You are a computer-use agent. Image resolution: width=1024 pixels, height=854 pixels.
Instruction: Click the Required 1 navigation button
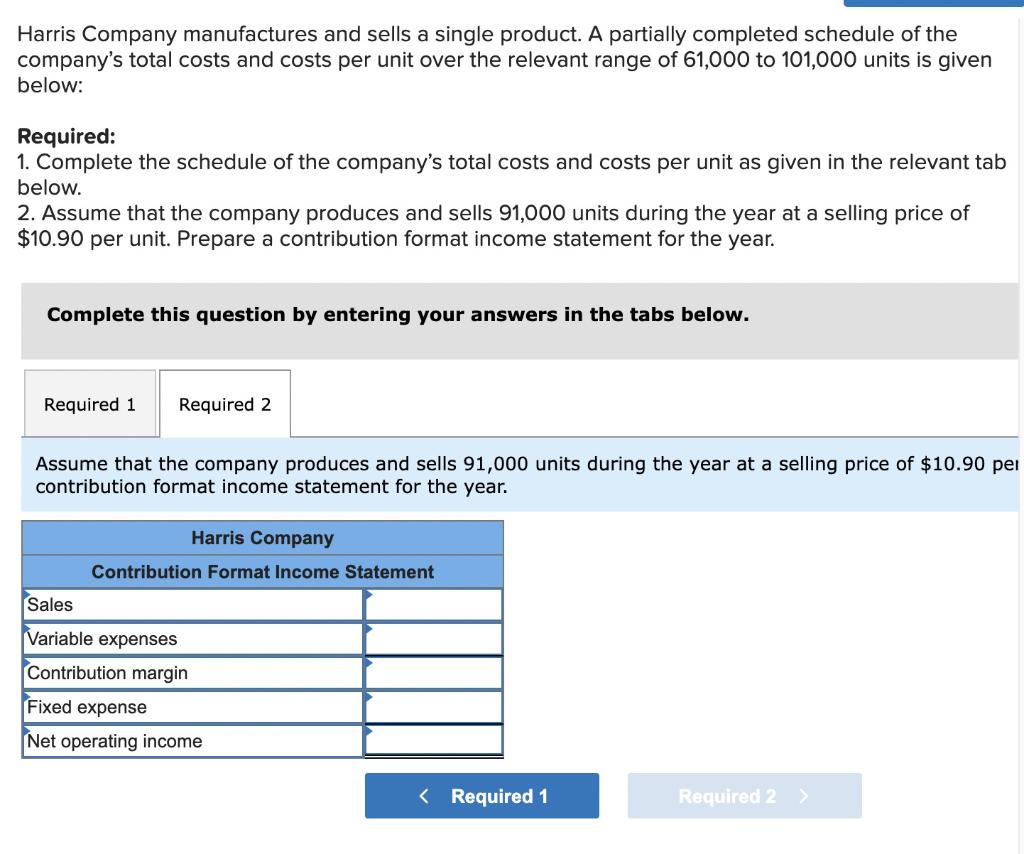482,796
